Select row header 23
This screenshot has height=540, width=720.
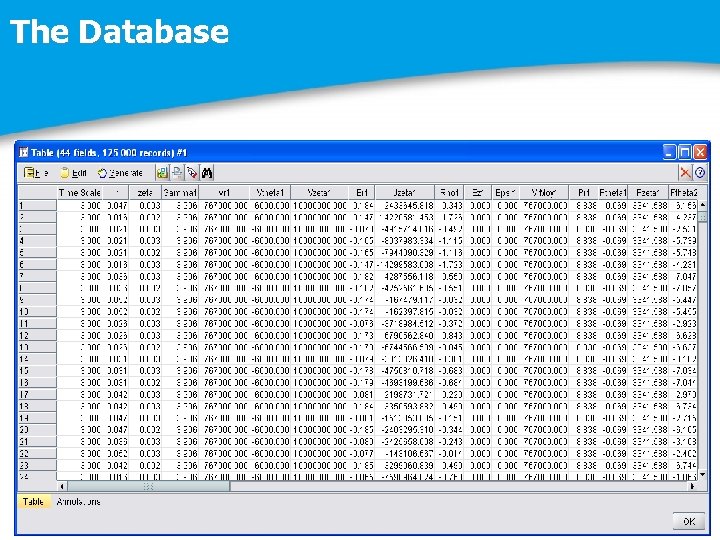(37, 465)
